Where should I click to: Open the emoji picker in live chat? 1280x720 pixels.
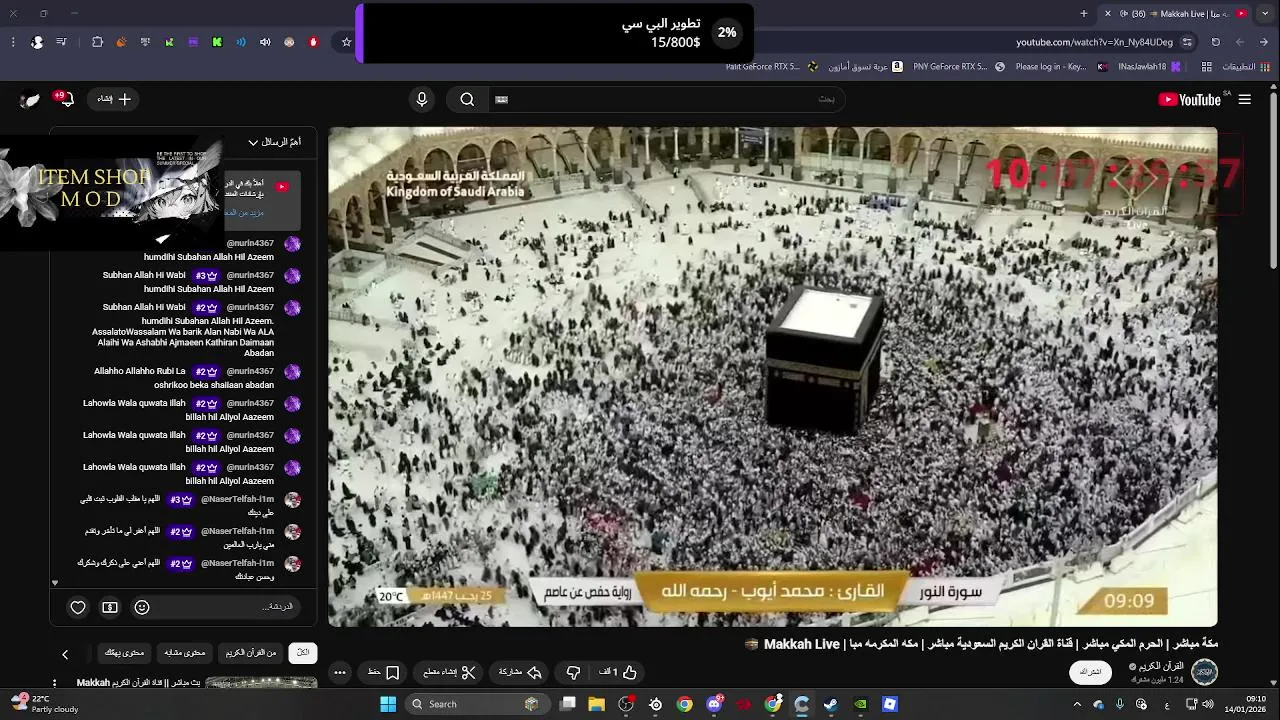pyautogui.click(x=142, y=607)
